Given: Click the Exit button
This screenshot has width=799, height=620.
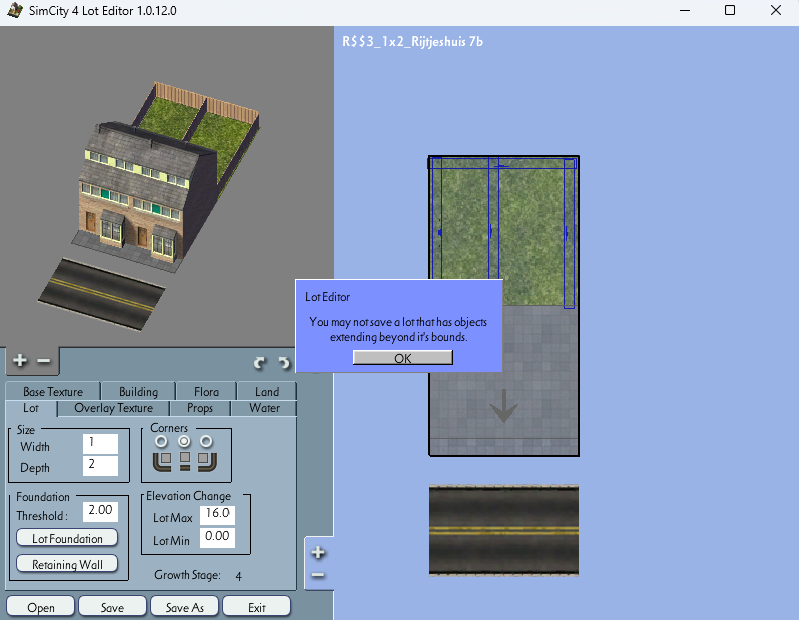Looking at the screenshot, I should point(257,607).
